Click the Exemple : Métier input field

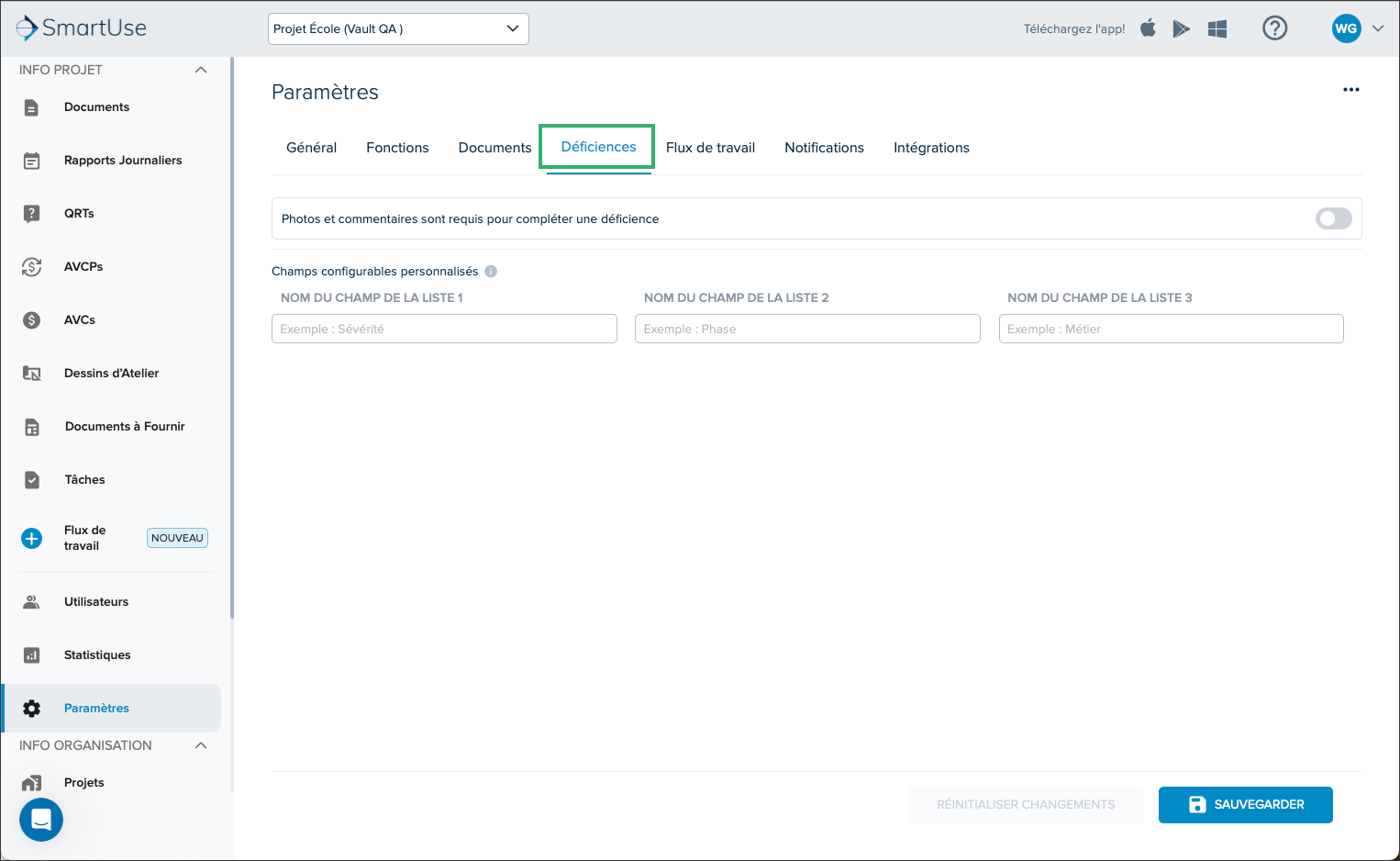(1171, 329)
